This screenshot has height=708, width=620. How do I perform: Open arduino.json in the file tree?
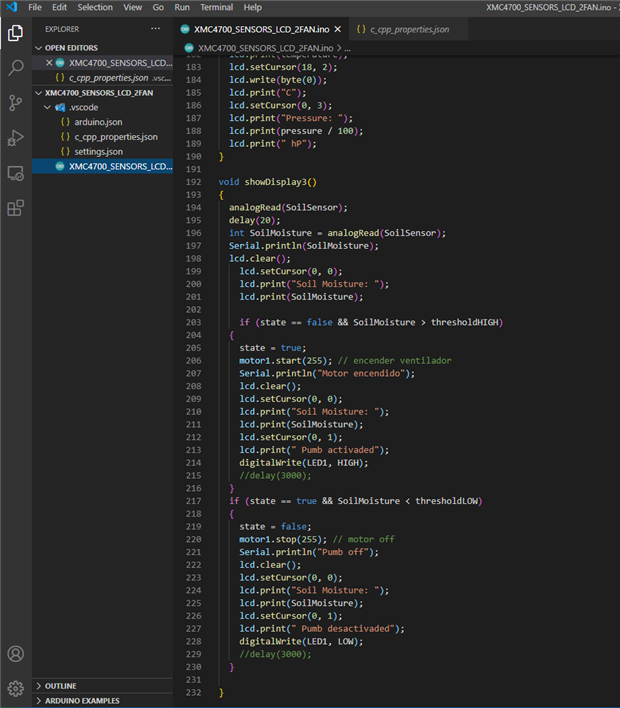pos(98,121)
